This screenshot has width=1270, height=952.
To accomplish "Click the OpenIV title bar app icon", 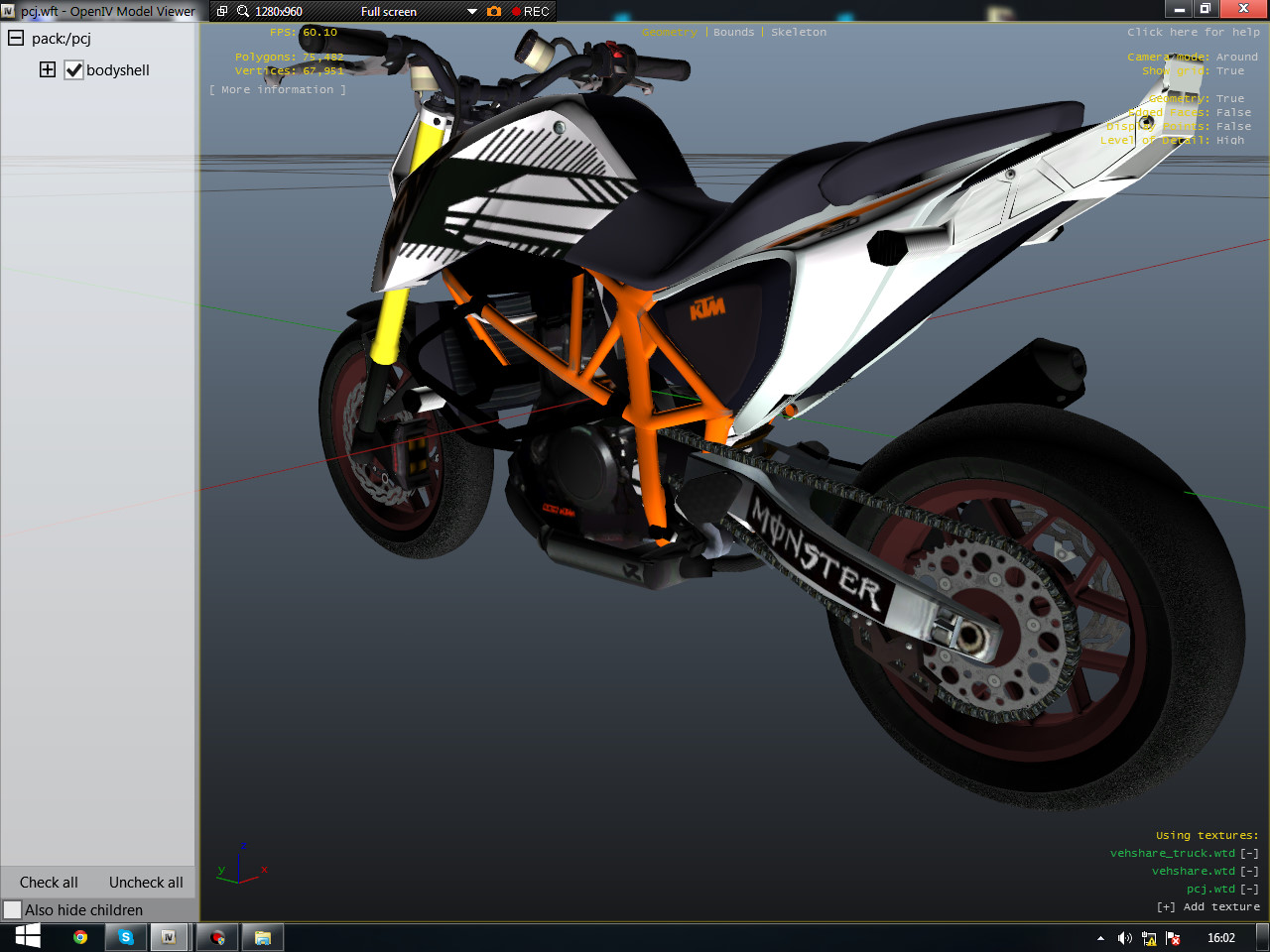I will (x=8, y=11).
